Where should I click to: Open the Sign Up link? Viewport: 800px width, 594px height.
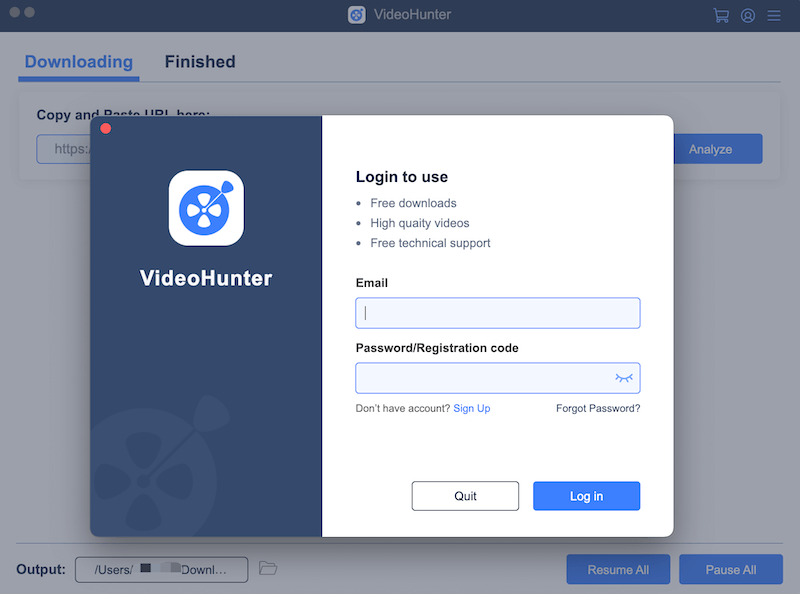pyautogui.click(x=472, y=408)
